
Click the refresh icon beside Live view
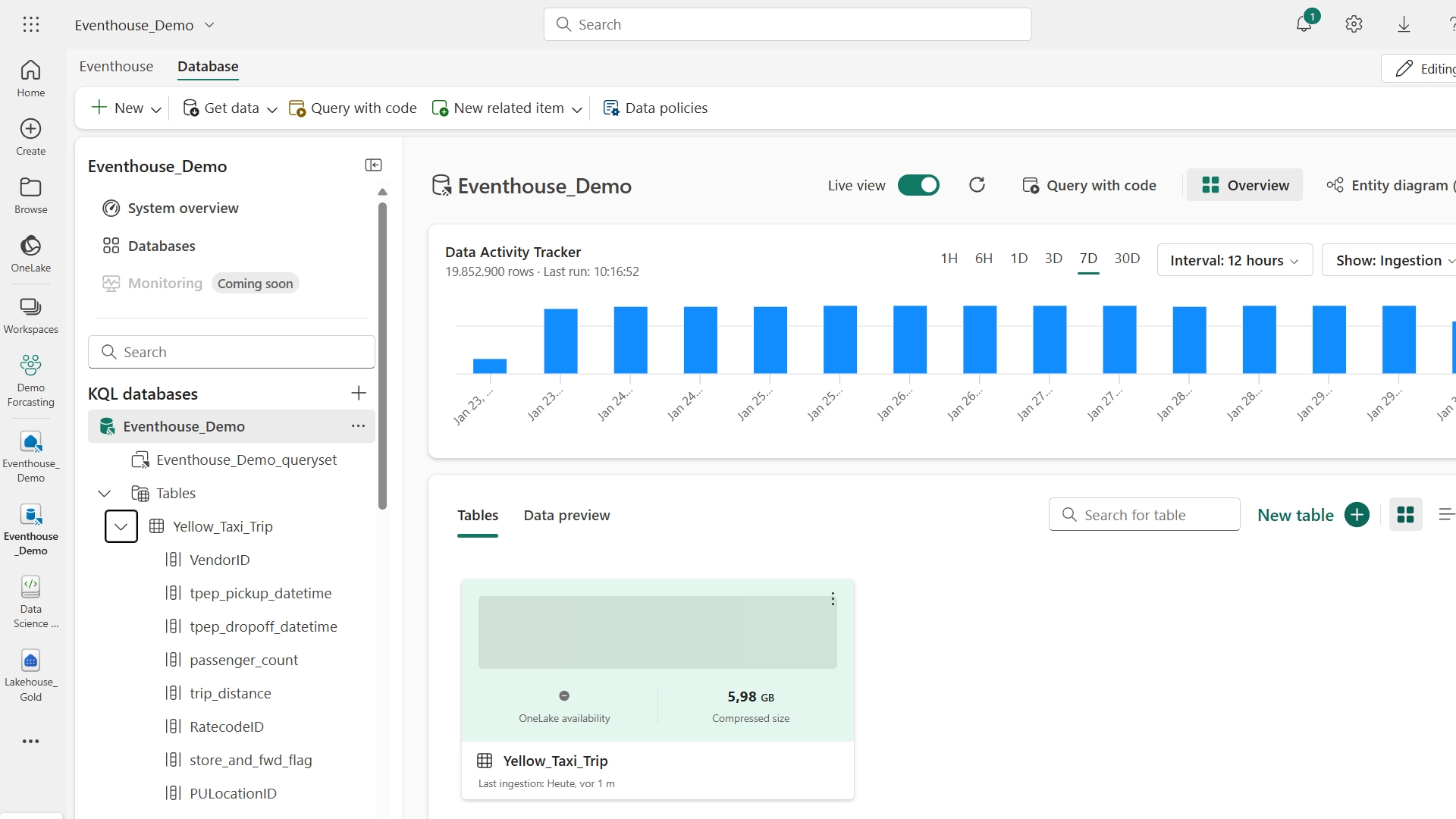[x=977, y=185]
